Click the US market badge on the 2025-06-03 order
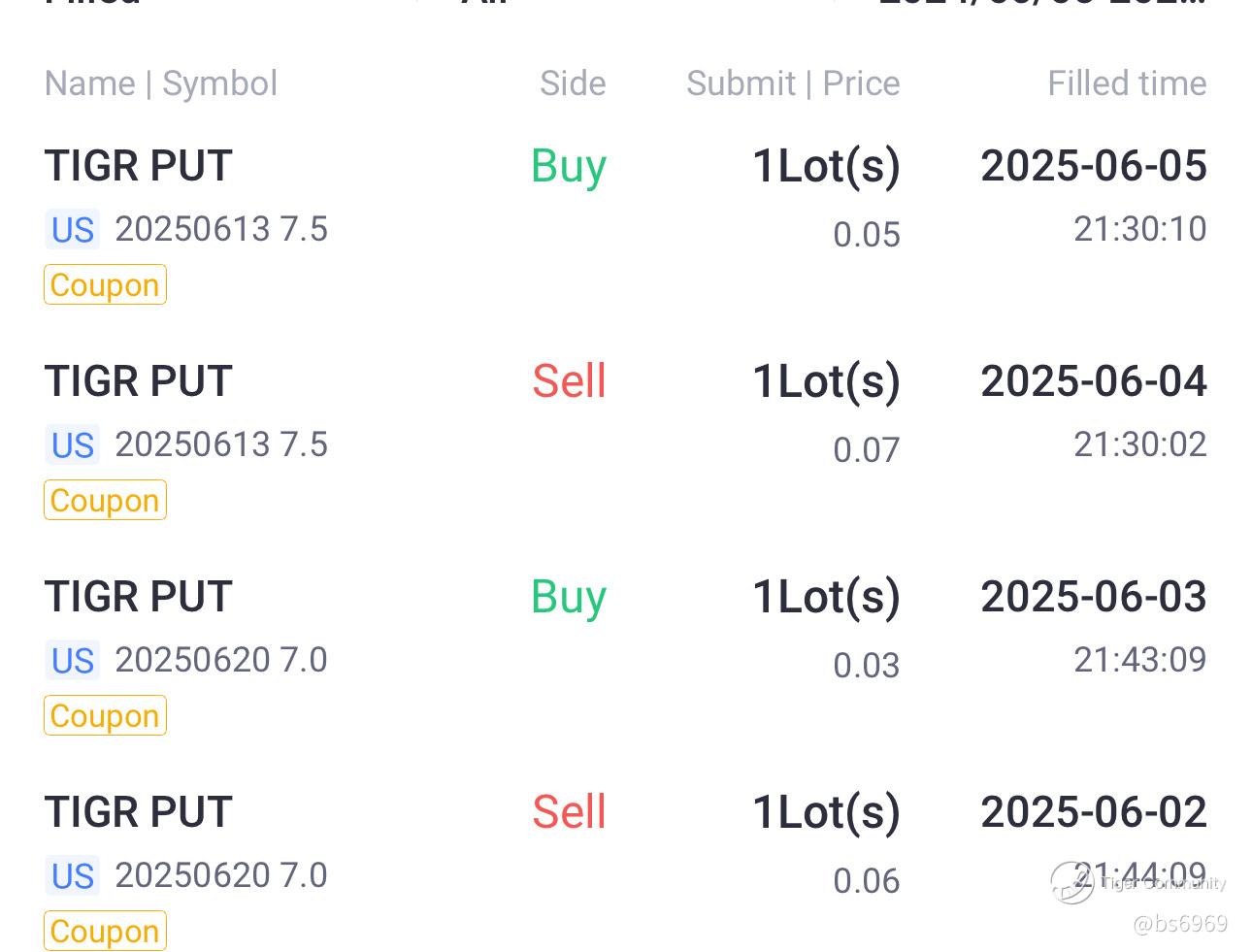 pyautogui.click(x=73, y=661)
